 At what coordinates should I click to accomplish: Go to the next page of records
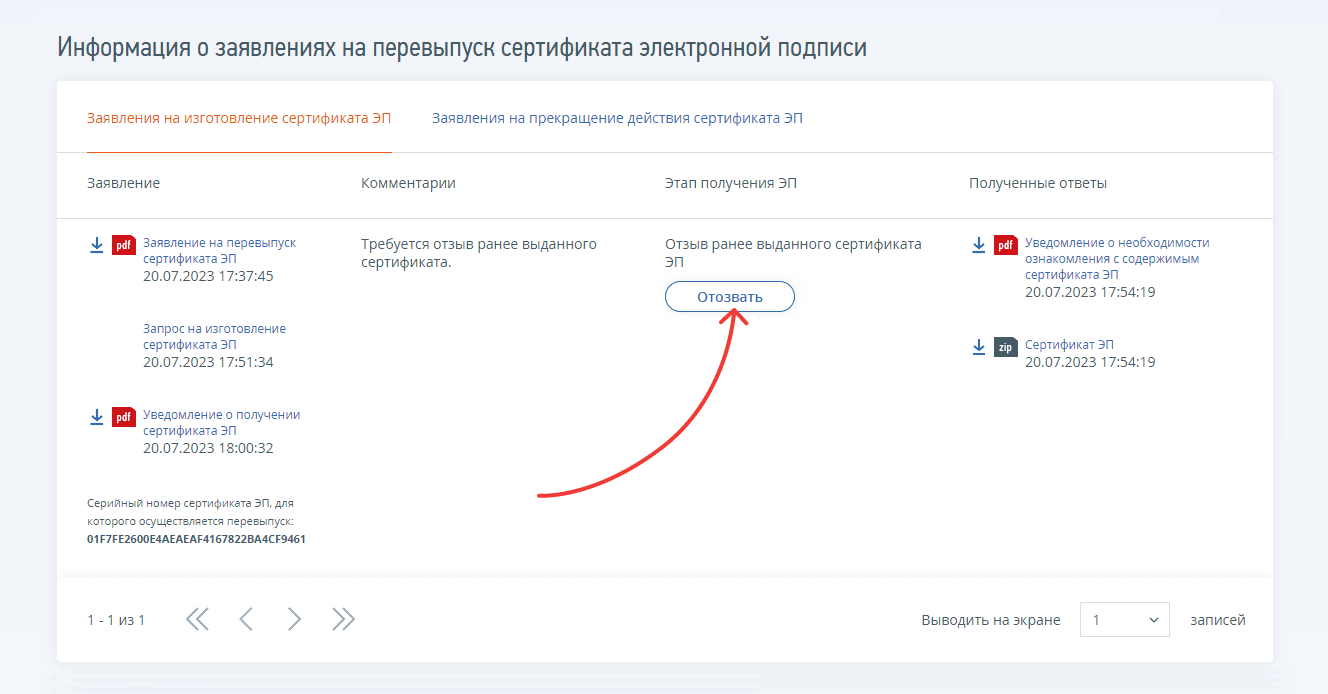(x=294, y=620)
